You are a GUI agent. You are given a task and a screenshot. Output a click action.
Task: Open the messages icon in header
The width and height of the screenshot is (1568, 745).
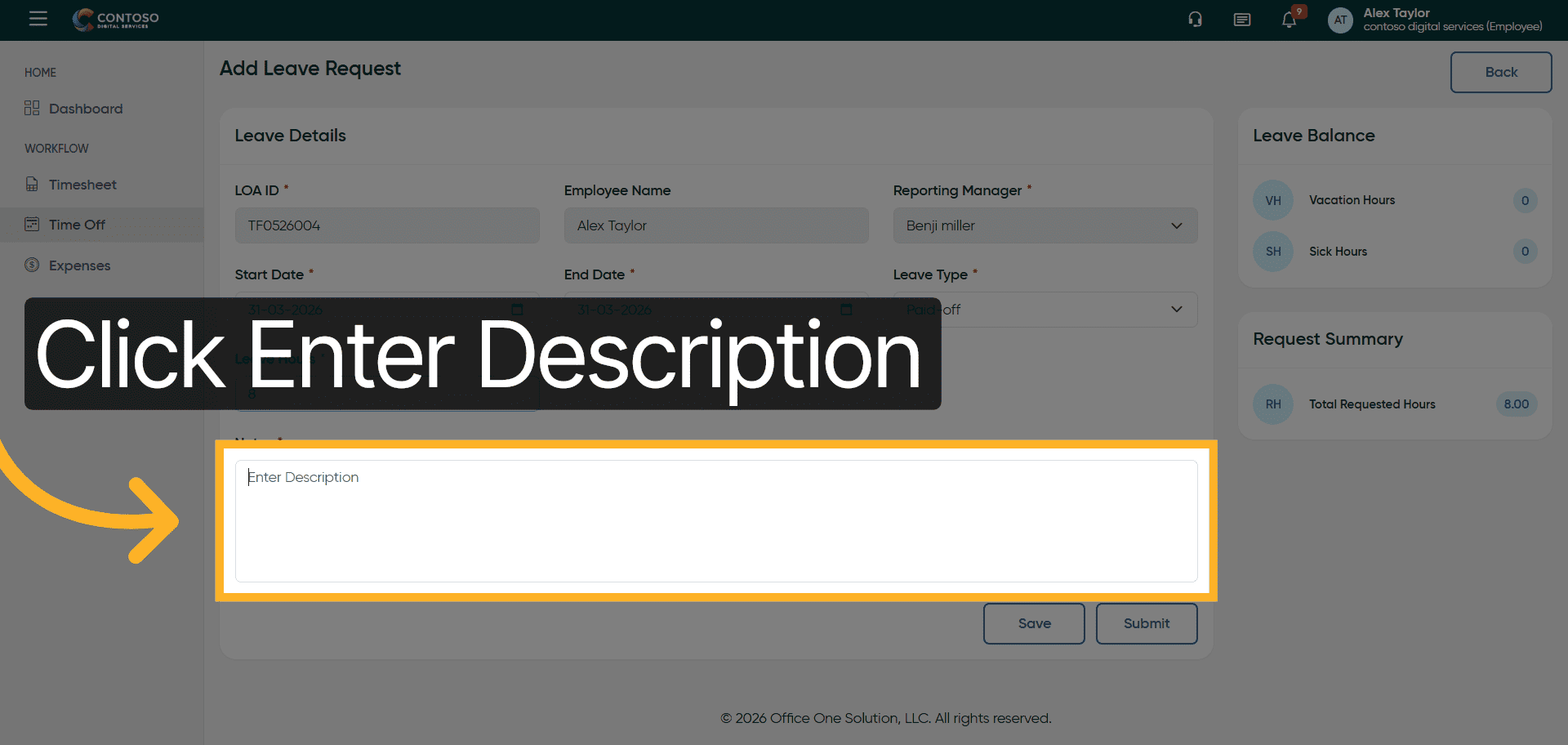[x=1241, y=20]
